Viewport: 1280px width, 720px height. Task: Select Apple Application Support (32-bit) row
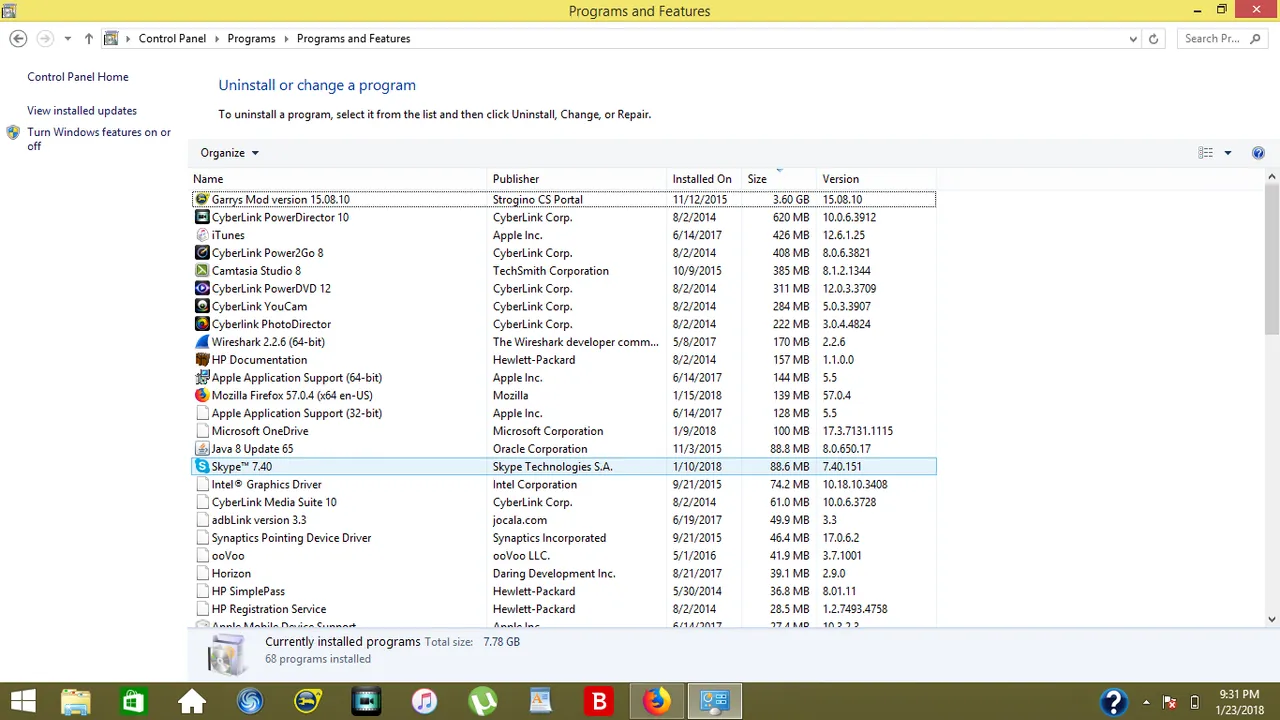tap(564, 413)
